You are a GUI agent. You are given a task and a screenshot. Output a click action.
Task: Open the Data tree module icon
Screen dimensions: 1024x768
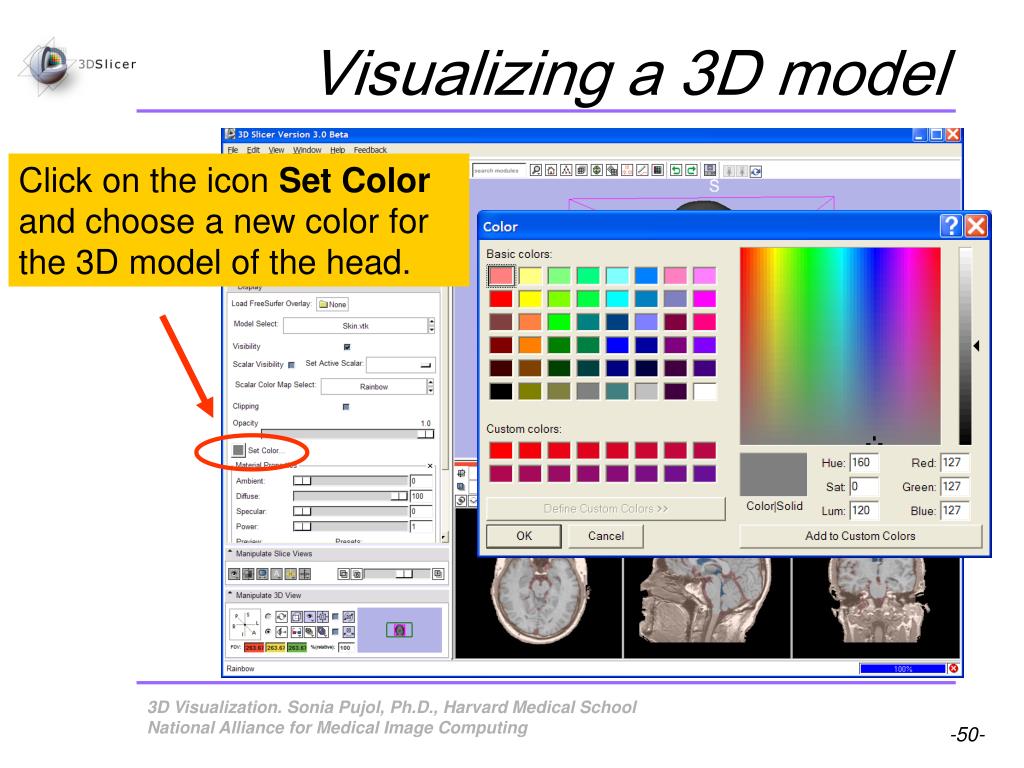point(566,170)
